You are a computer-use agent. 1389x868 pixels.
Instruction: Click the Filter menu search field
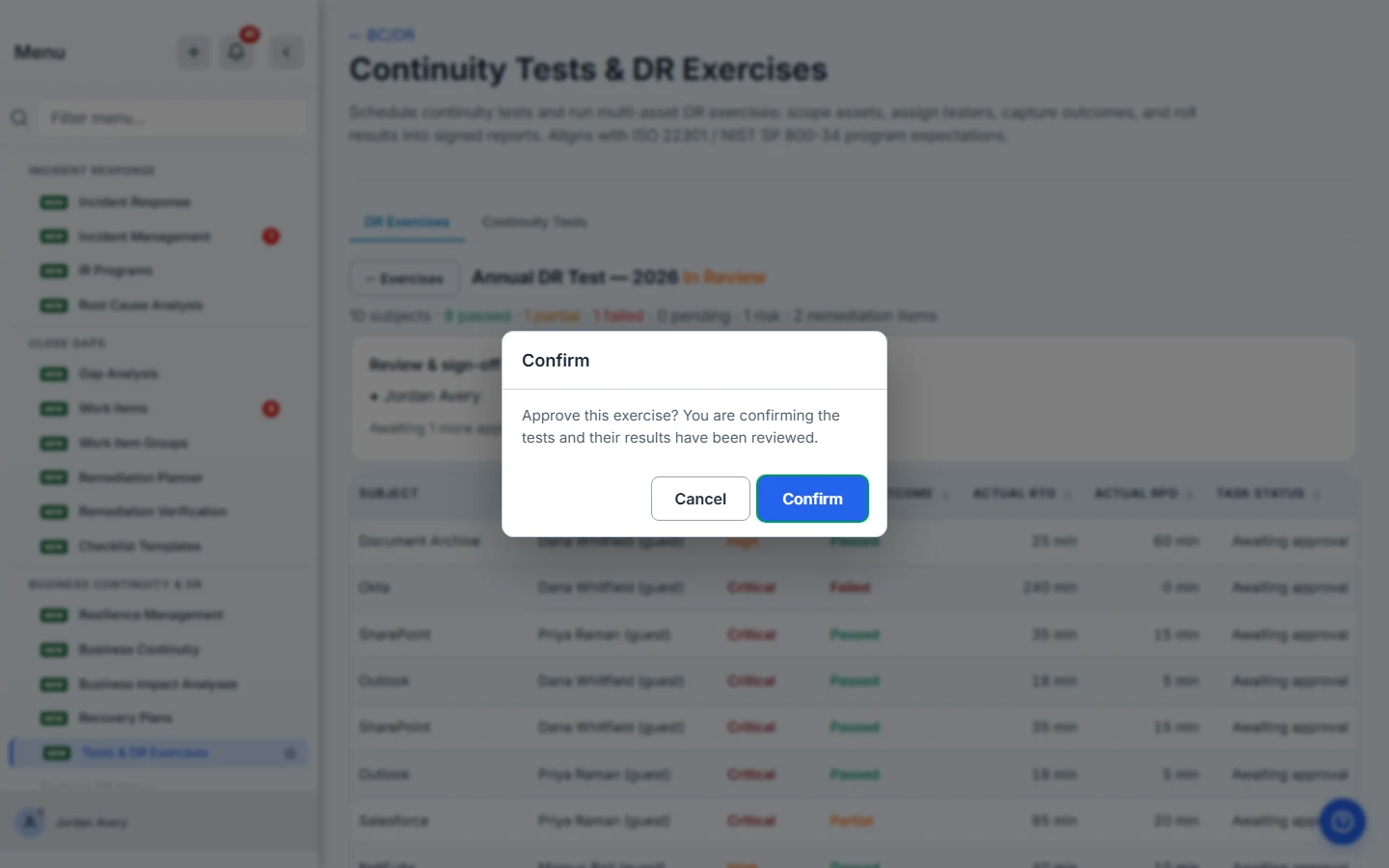(x=176, y=118)
